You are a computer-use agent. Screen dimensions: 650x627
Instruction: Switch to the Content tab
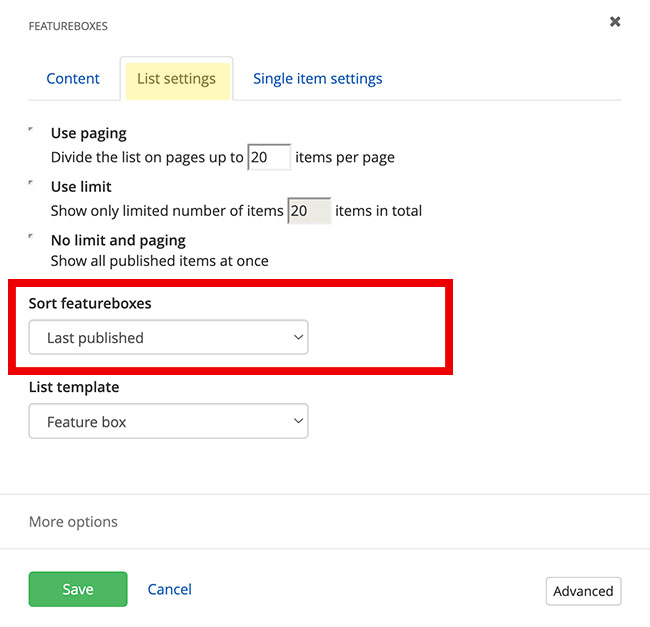(x=73, y=78)
